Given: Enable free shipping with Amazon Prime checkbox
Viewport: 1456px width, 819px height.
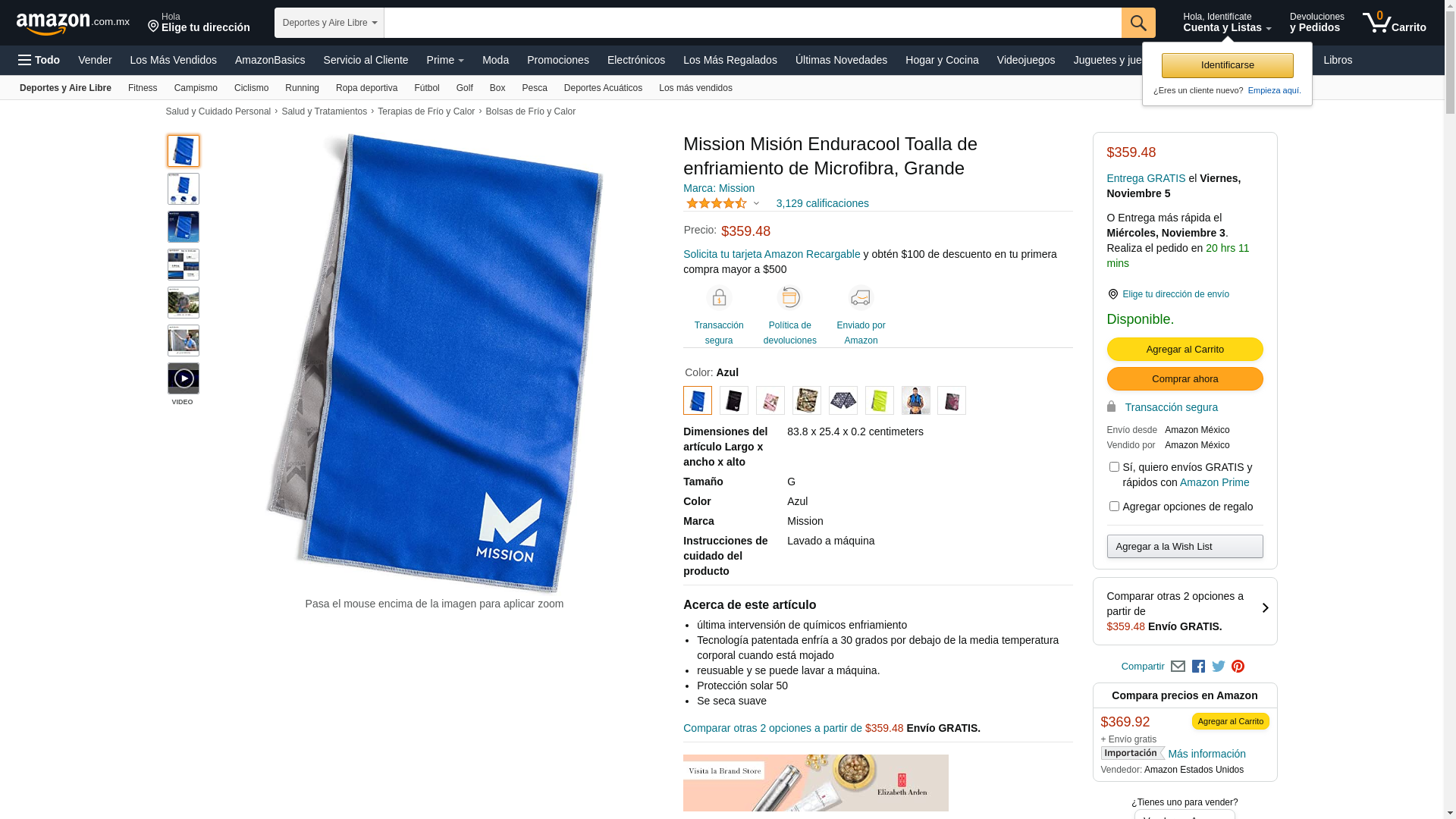Looking at the screenshot, I should click(1114, 467).
